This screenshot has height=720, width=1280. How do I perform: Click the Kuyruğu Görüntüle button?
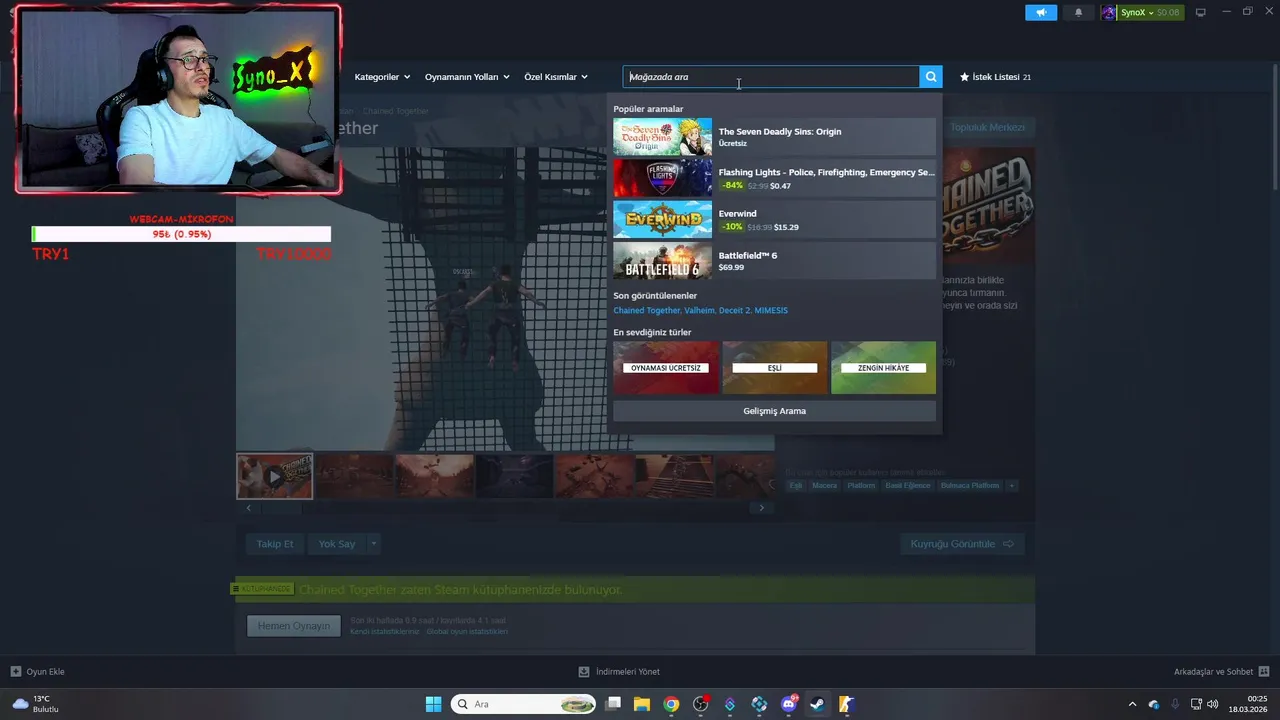(x=962, y=544)
